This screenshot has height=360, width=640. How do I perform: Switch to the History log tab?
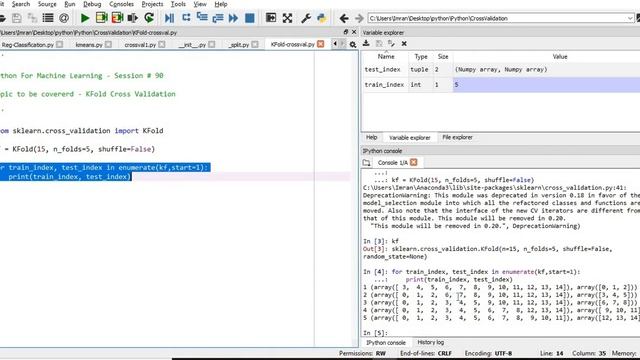(x=431, y=342)
